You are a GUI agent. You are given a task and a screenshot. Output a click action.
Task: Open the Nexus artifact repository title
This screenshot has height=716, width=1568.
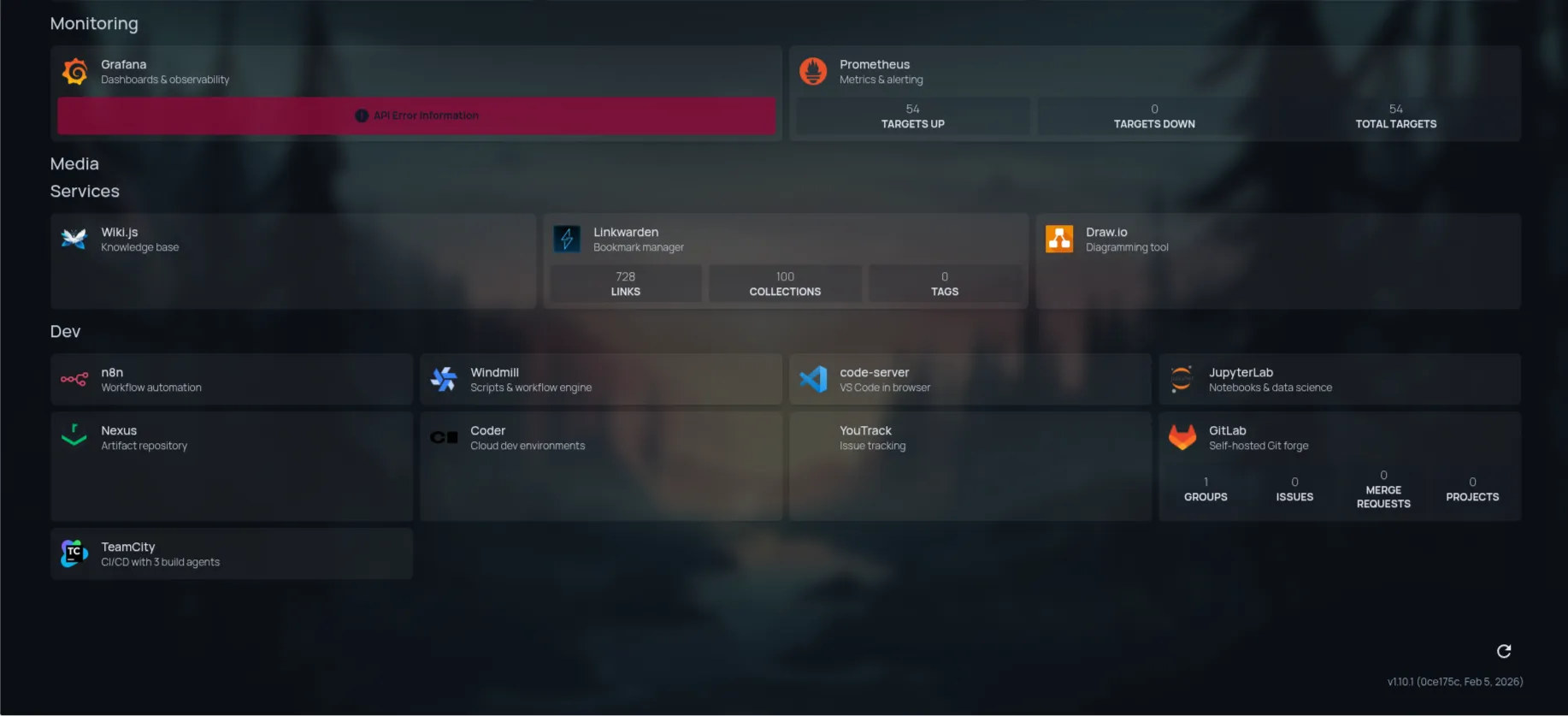click(119, 430)
